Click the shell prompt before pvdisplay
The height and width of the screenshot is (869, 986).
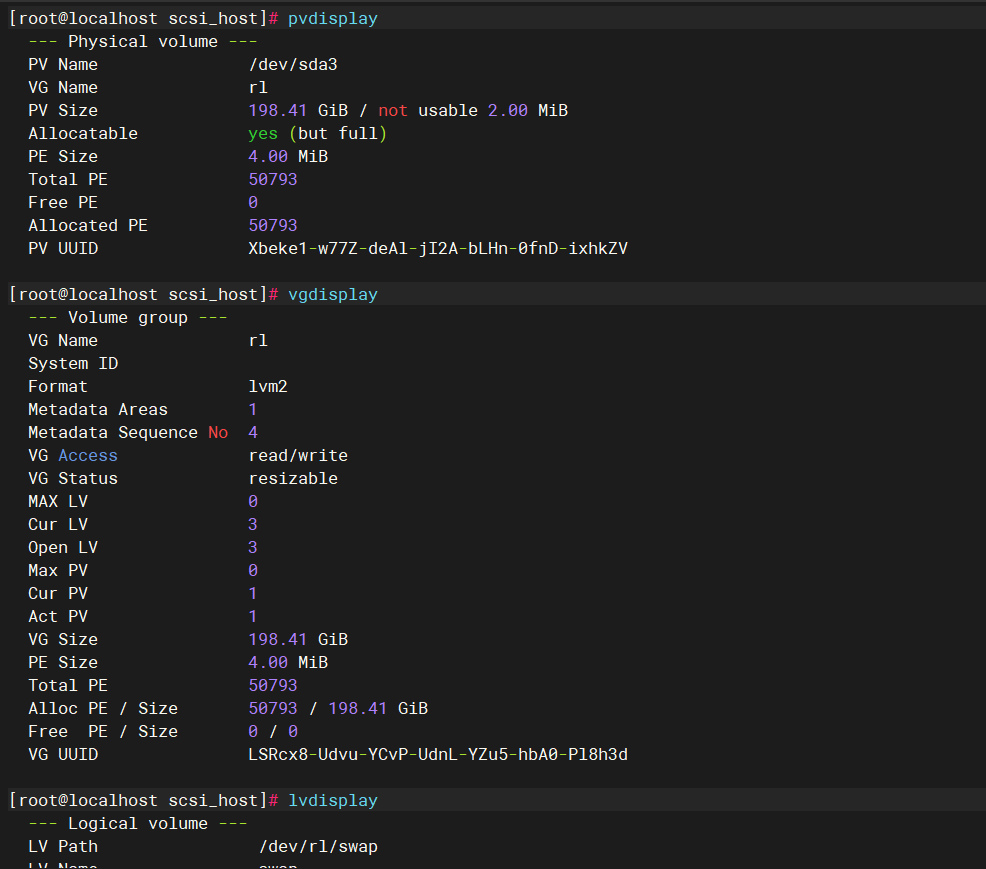click(143, 19)
